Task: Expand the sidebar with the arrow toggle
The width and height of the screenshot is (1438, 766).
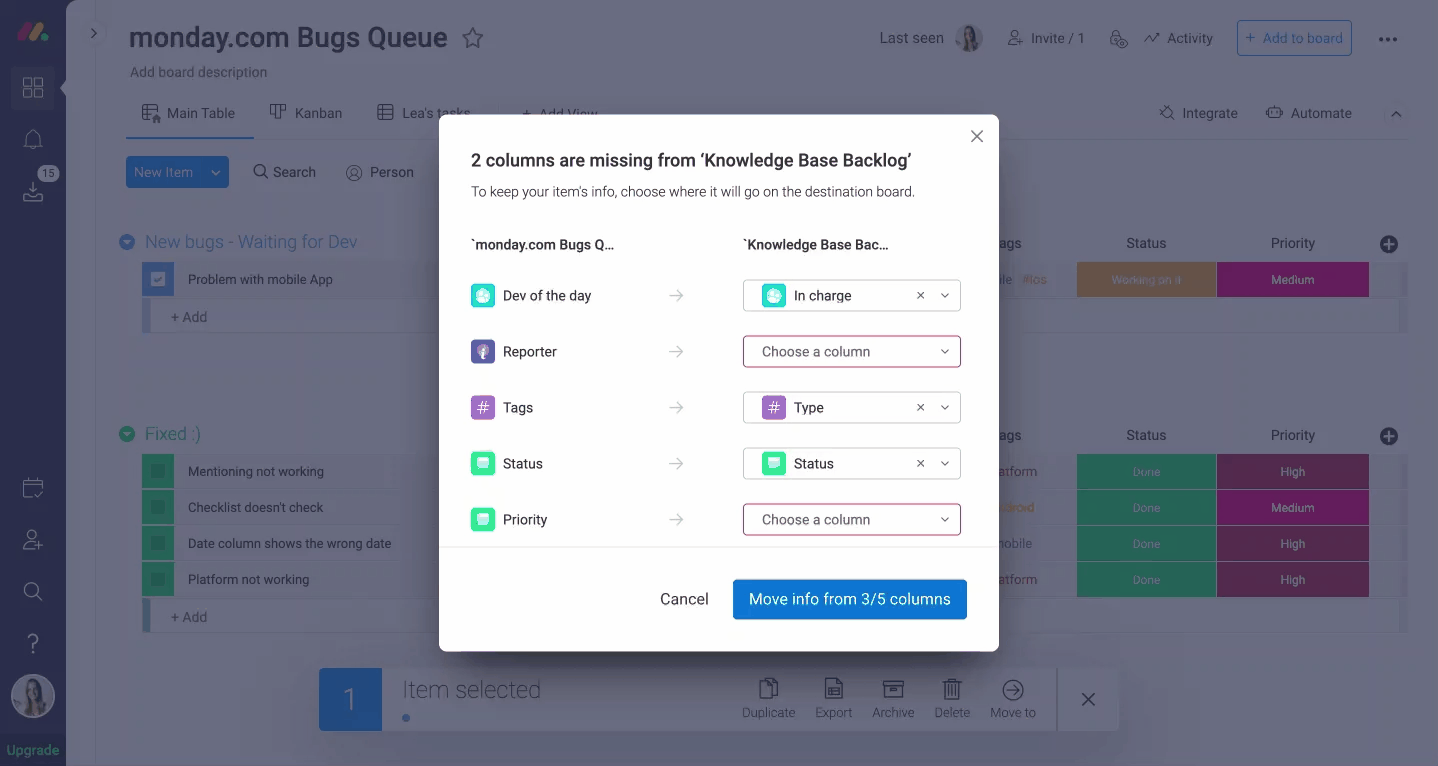Action: coord(93,33)
